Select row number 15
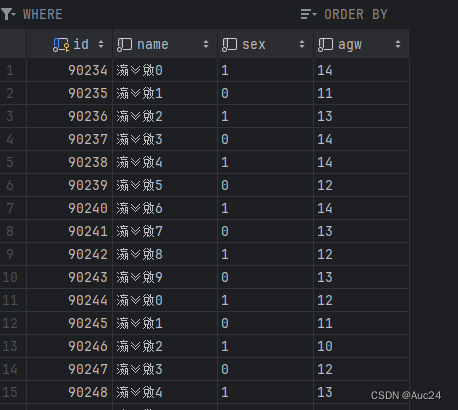 tap(13, 392)
